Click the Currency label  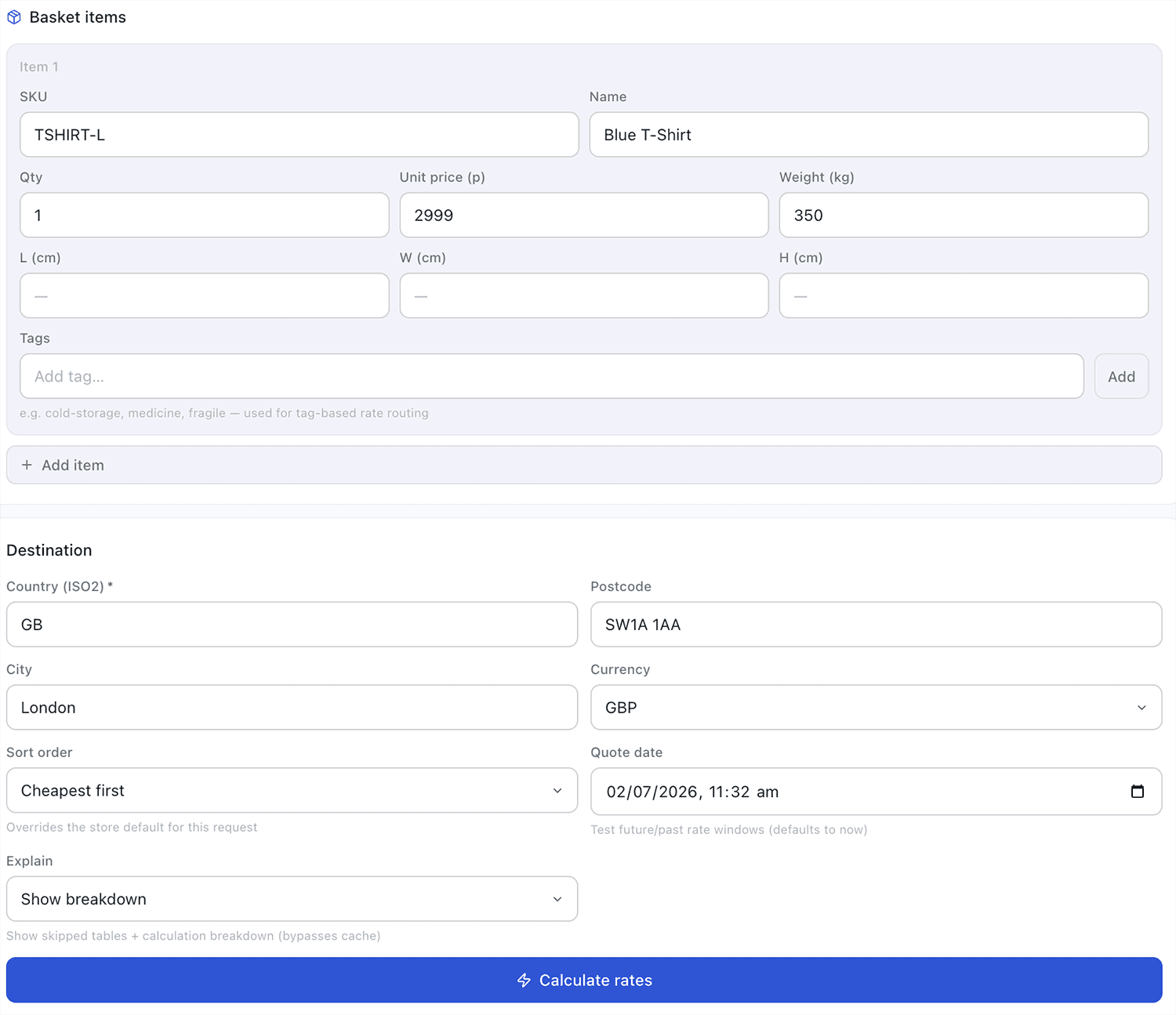pyautogui.click(x=620, y=669)
